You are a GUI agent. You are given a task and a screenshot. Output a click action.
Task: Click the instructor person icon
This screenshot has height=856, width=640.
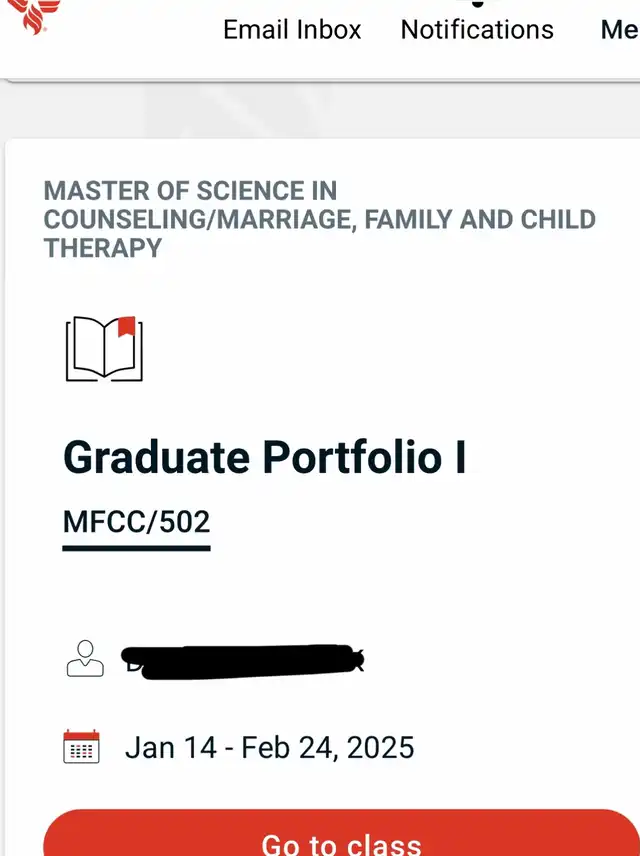click(x=85, y=658)
